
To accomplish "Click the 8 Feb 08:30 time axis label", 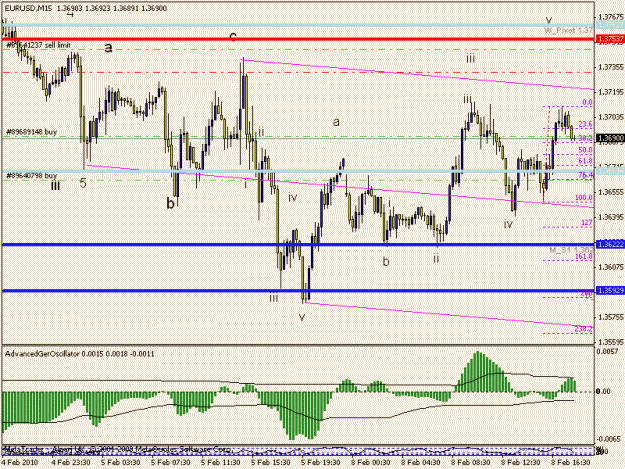I will coord(471,462).
